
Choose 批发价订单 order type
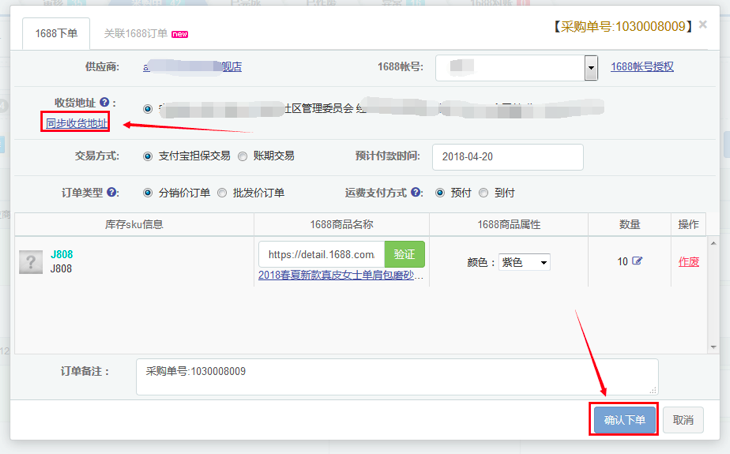click(x=222, y=193)
